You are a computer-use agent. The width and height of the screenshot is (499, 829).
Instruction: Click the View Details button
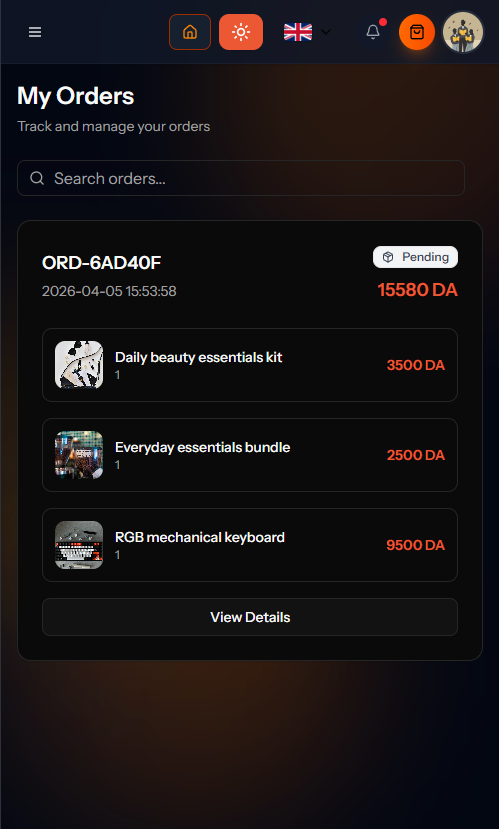coord(250,617)
